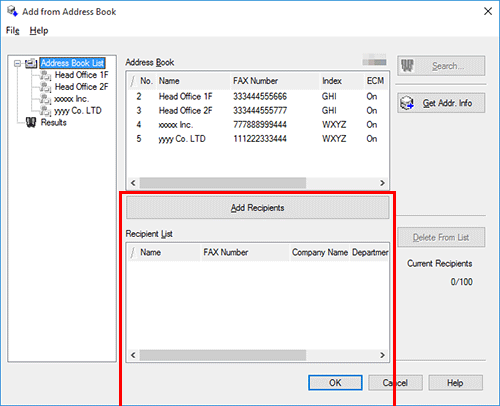Screen dimensions: 500x406
Task: Confirm with the OK button
Action: pyautogui.click(x=335, y=383)
